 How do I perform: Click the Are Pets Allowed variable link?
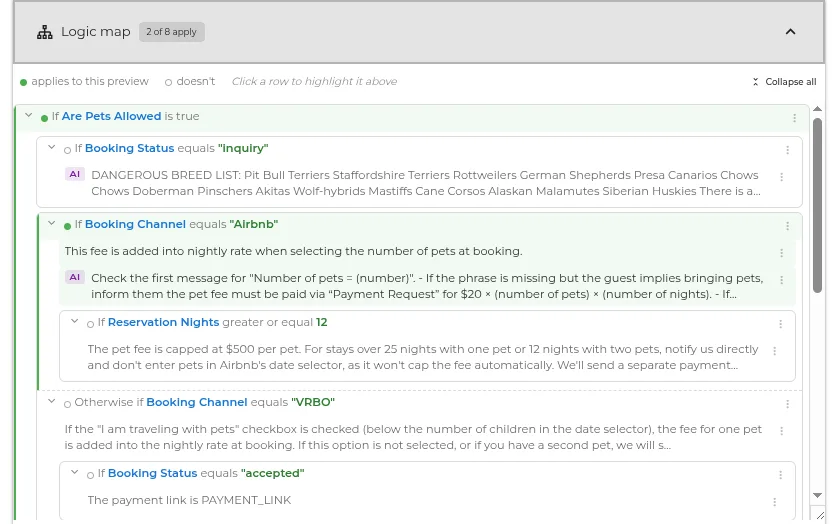(x=111, y=116)
